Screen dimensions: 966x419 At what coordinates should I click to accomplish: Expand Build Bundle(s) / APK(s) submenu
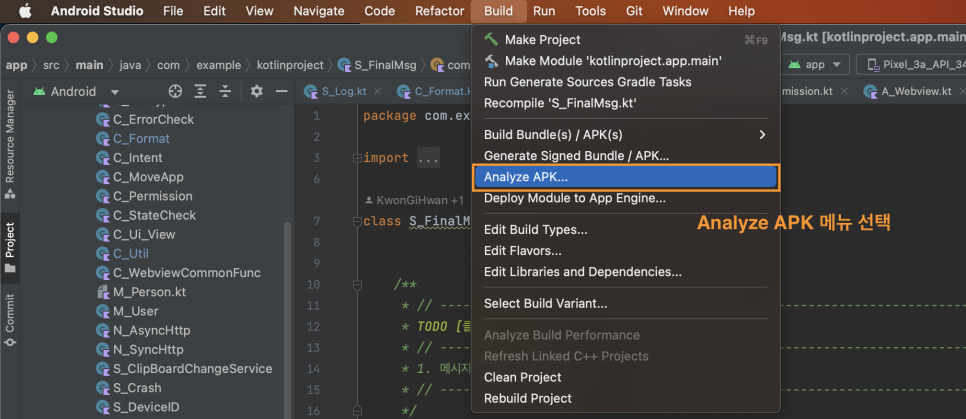point(626,134)
